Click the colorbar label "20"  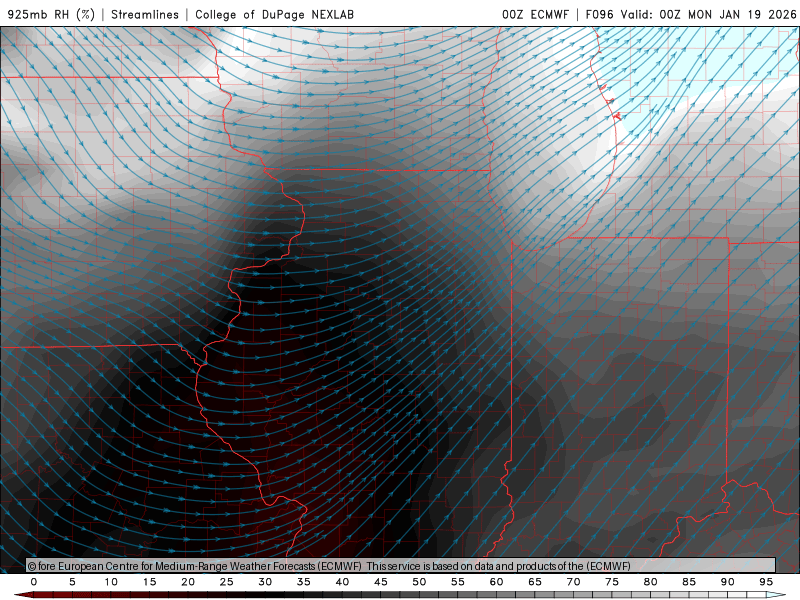click(x=188, y=582)
